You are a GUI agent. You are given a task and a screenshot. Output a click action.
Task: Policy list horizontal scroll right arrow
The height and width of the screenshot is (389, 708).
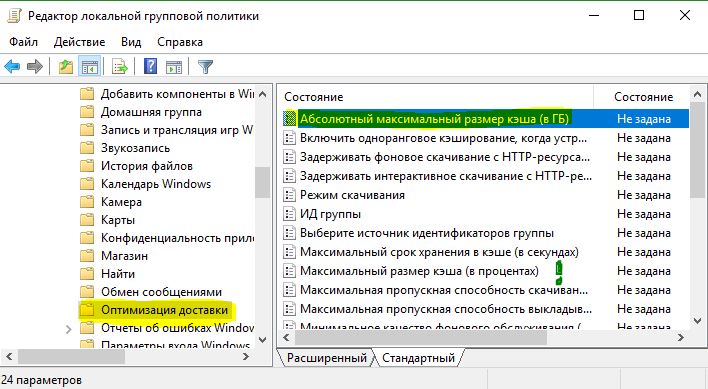(681, 338)
